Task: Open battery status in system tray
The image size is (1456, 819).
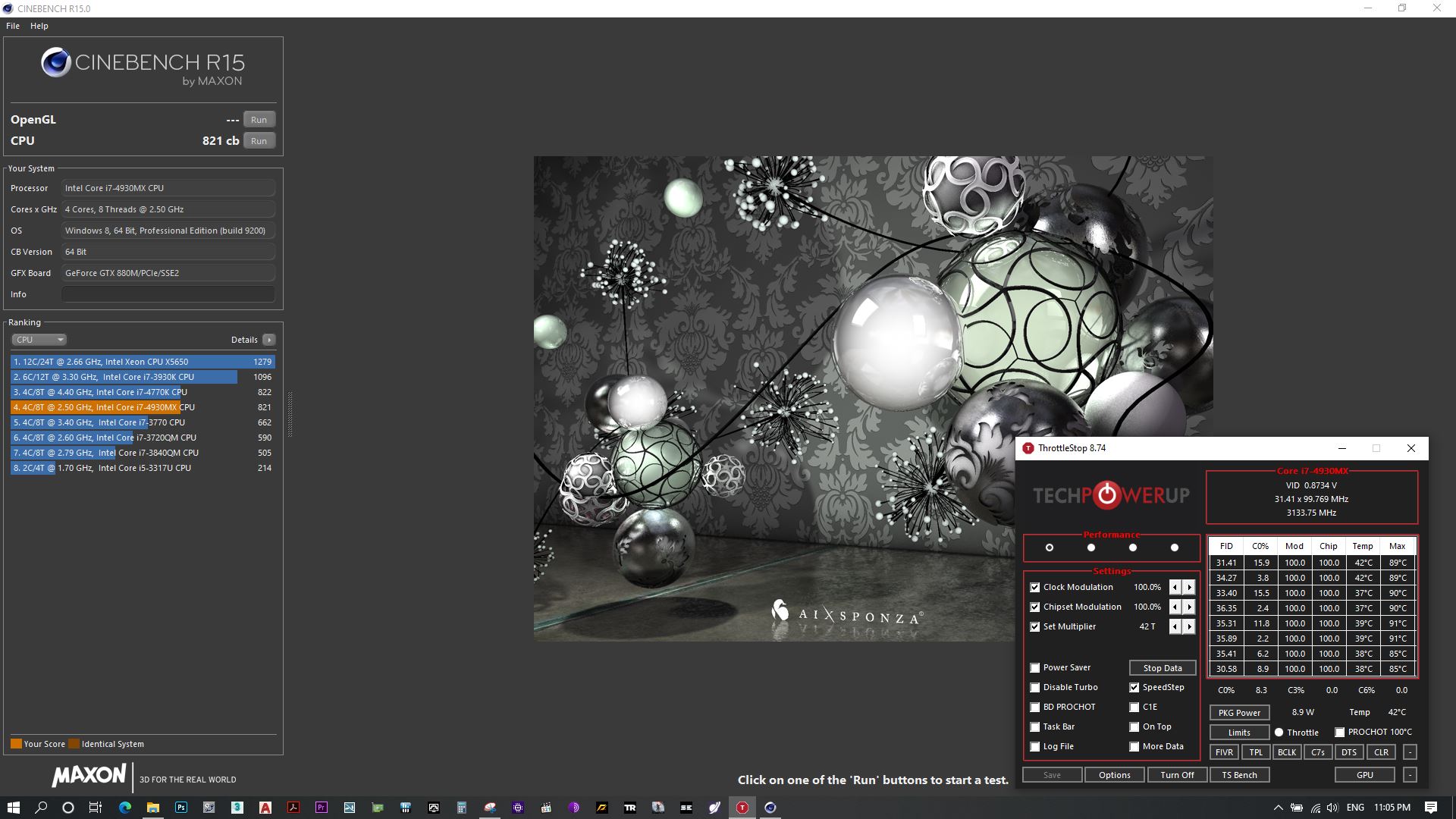Action: coord(1297,808)
